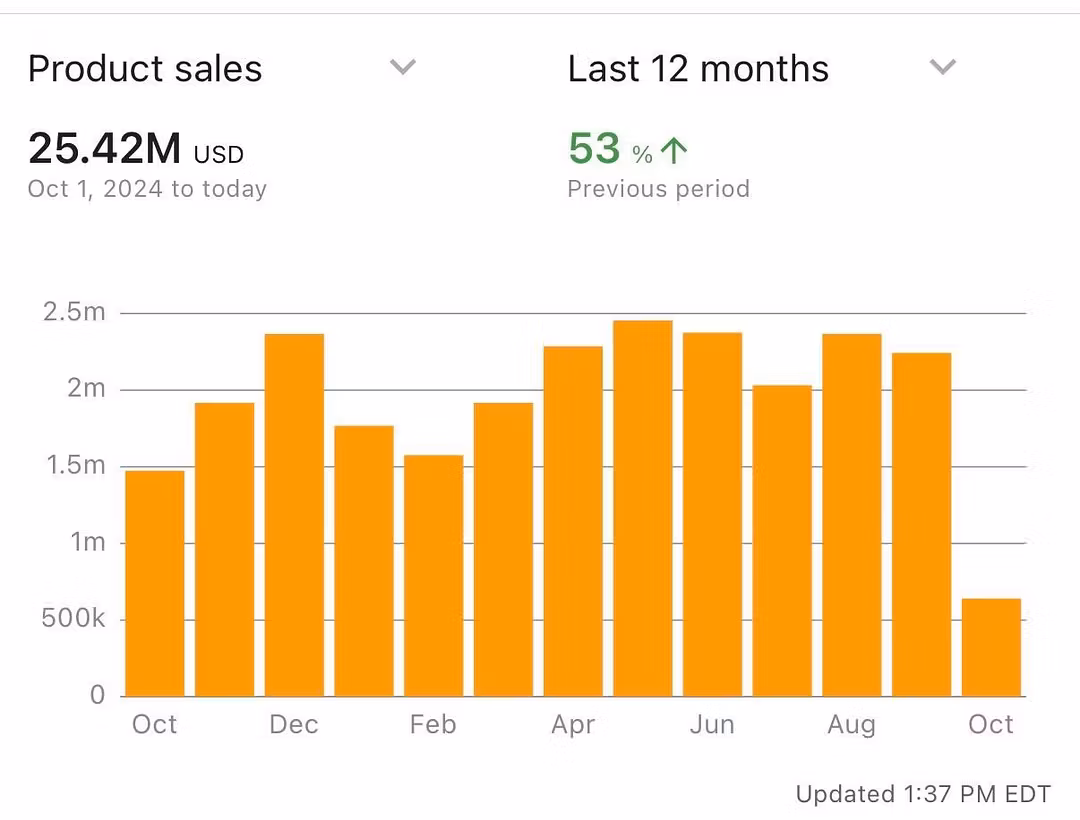Screen dimensions: 1080x820
Task: Click the Updated 1:37 PM EDT timestamp
Action: [x=923, y=795]
